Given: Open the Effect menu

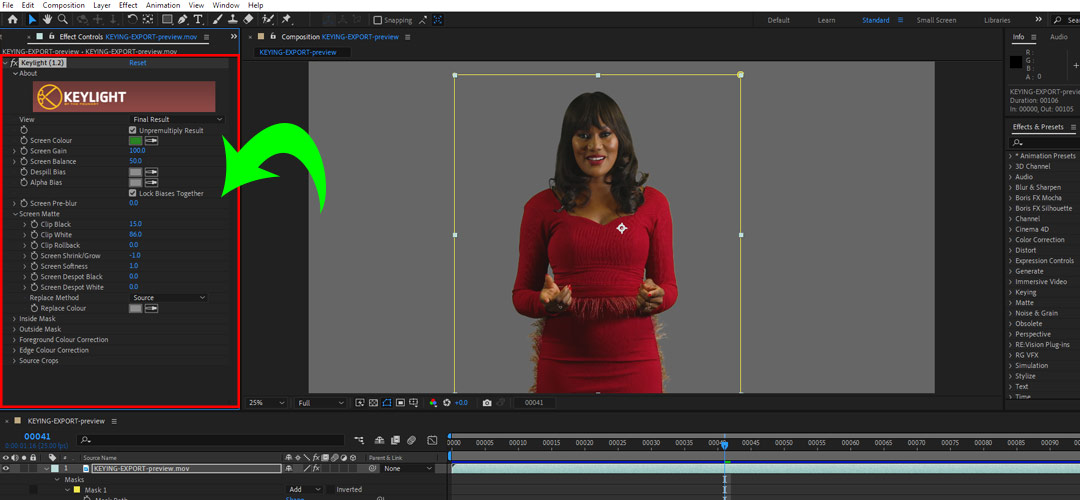Looking at the screenshot, I should (128, 5).
